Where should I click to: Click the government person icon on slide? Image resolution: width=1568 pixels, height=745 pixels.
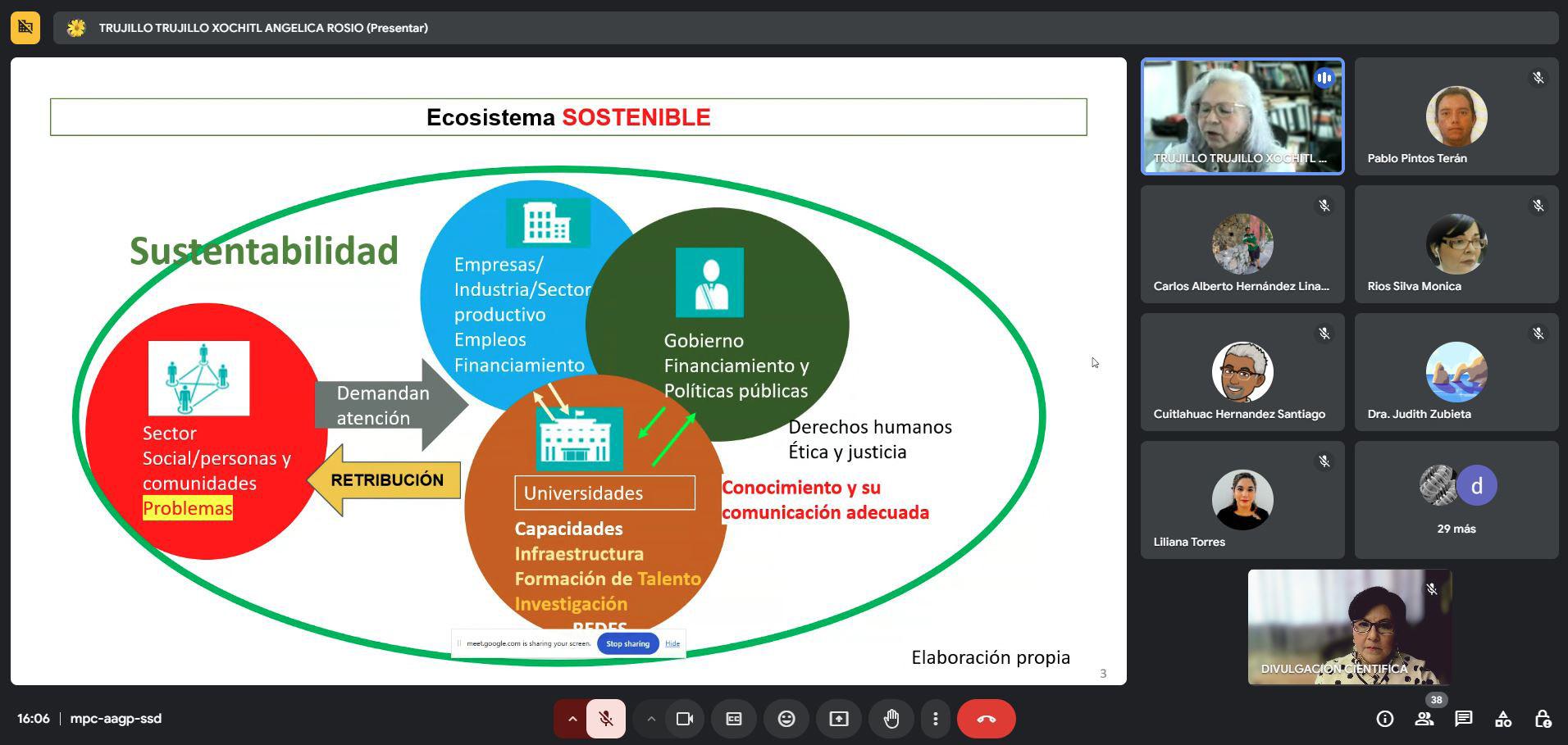[x=709, y=282]
